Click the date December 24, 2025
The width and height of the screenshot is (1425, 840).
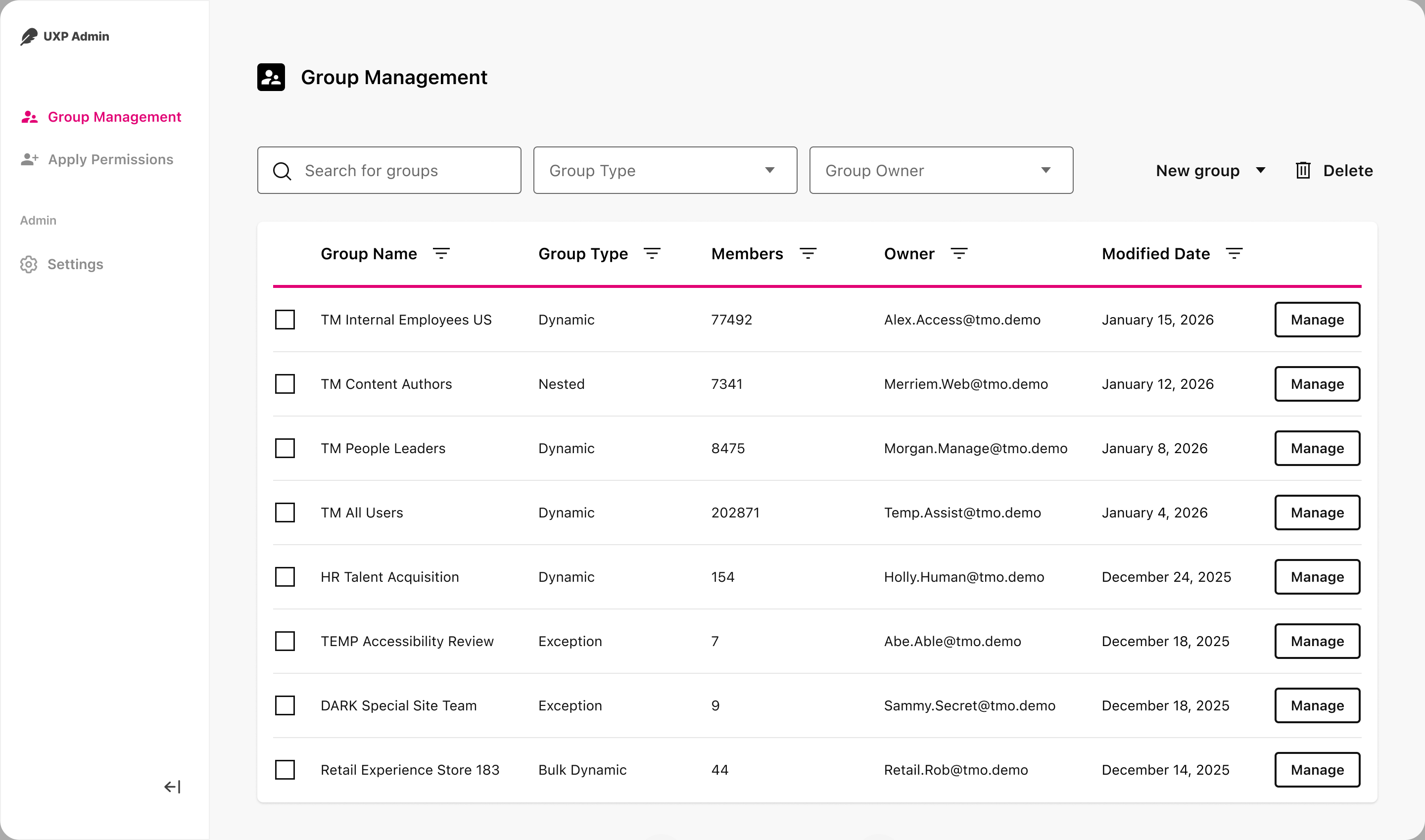pos(1166,577)
